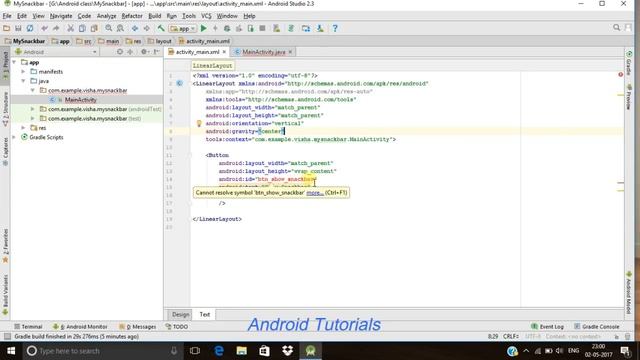Open the File menu
Image resolution: width=640 pixels, height=360 pixels.
pos(7,16)
